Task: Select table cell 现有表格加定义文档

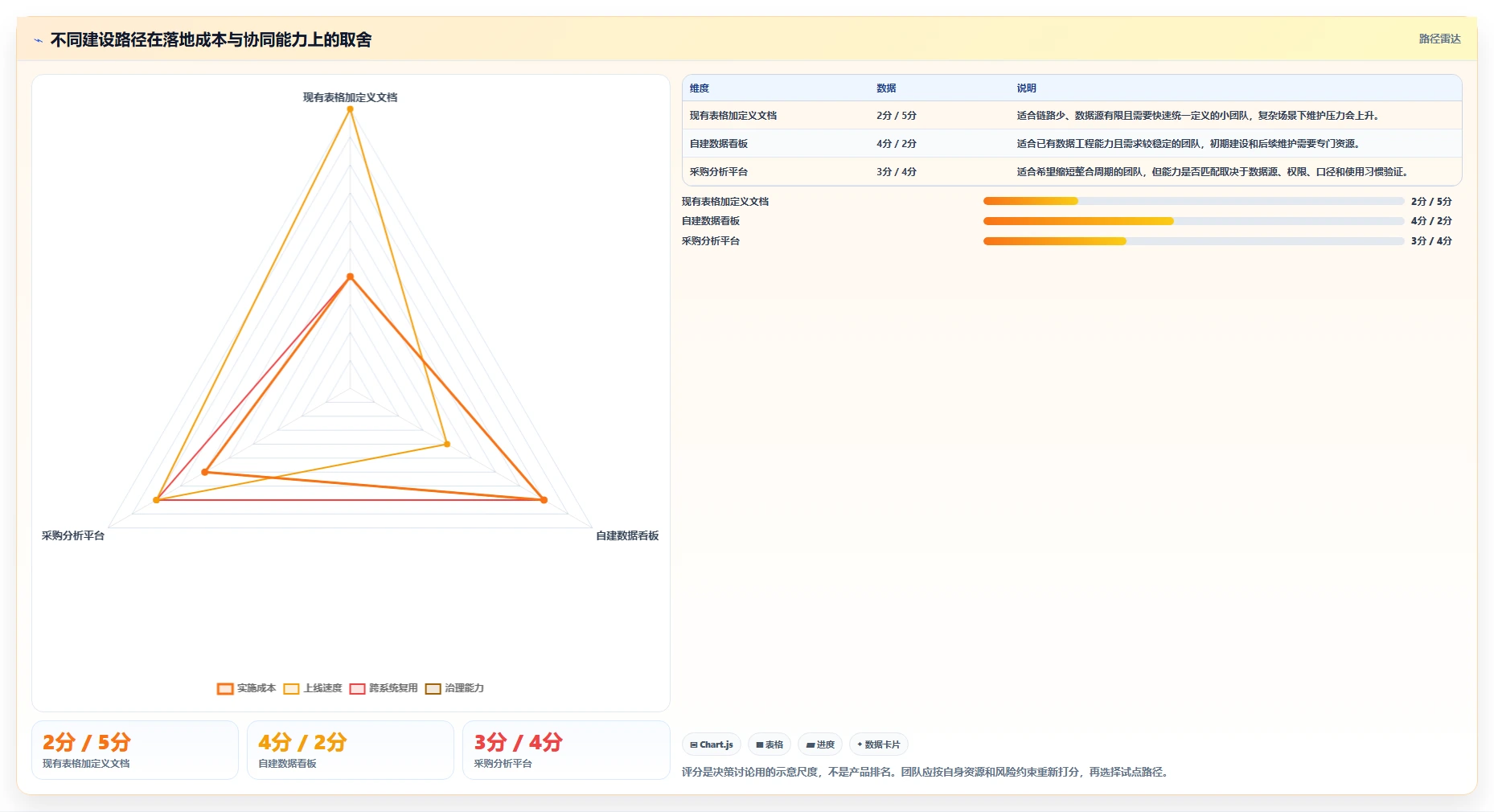Action: click(733, 116)
